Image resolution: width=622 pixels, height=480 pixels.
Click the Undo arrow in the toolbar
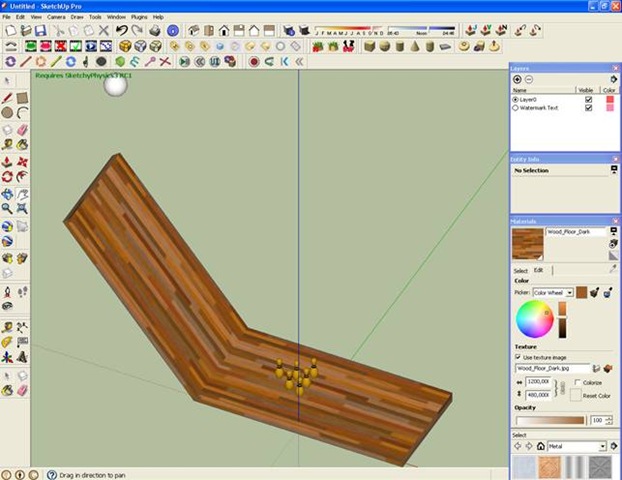coord(122,31)
